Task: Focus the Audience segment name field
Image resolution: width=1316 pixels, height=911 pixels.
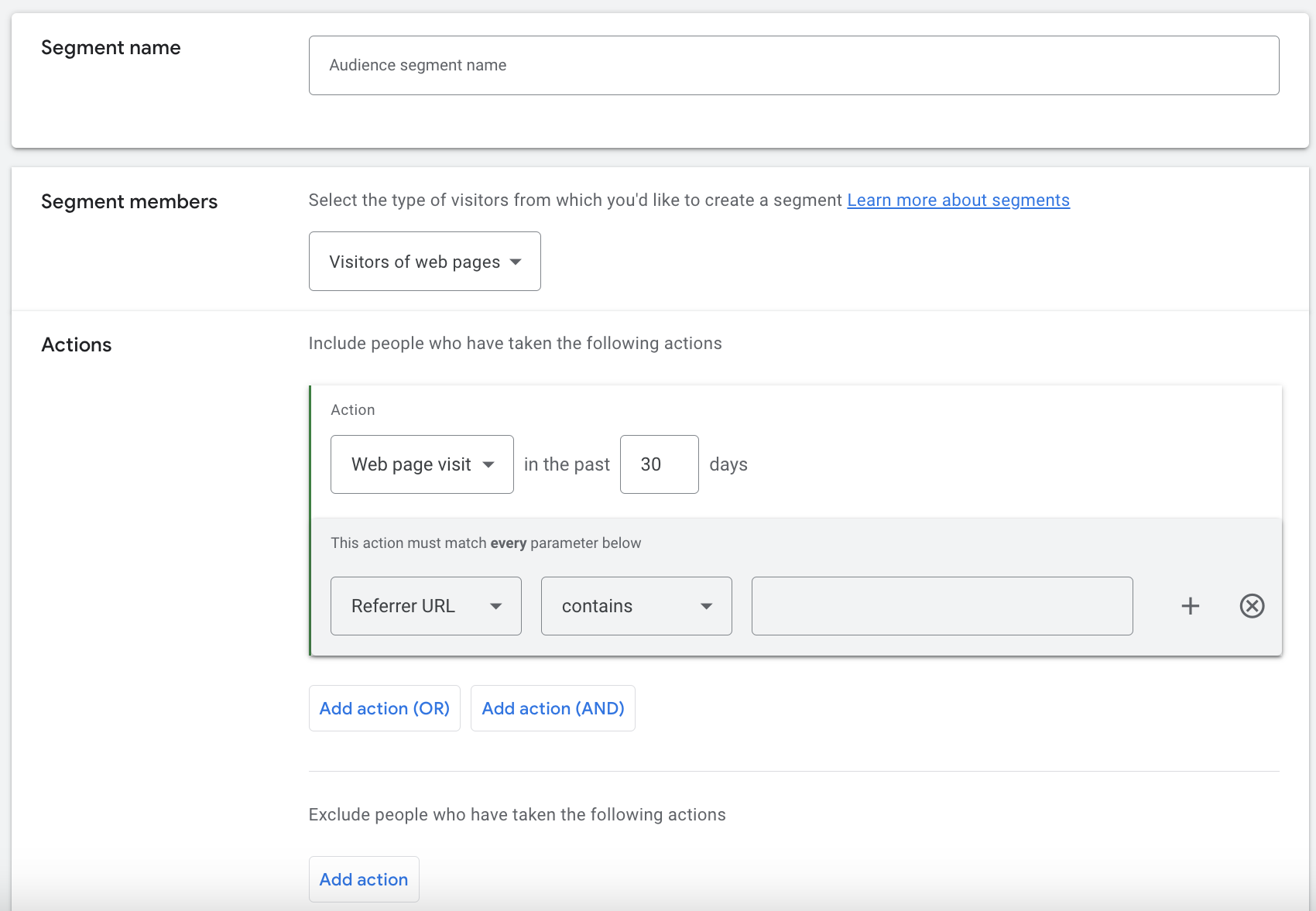Action: [793, 66]
